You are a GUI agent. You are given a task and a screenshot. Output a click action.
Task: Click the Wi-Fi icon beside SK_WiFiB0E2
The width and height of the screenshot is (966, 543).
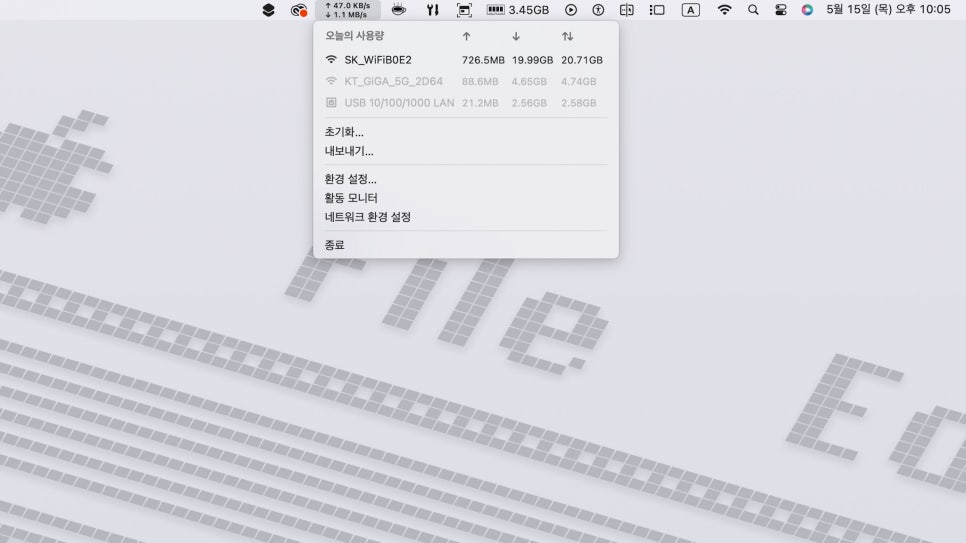(x=331, y=60)
